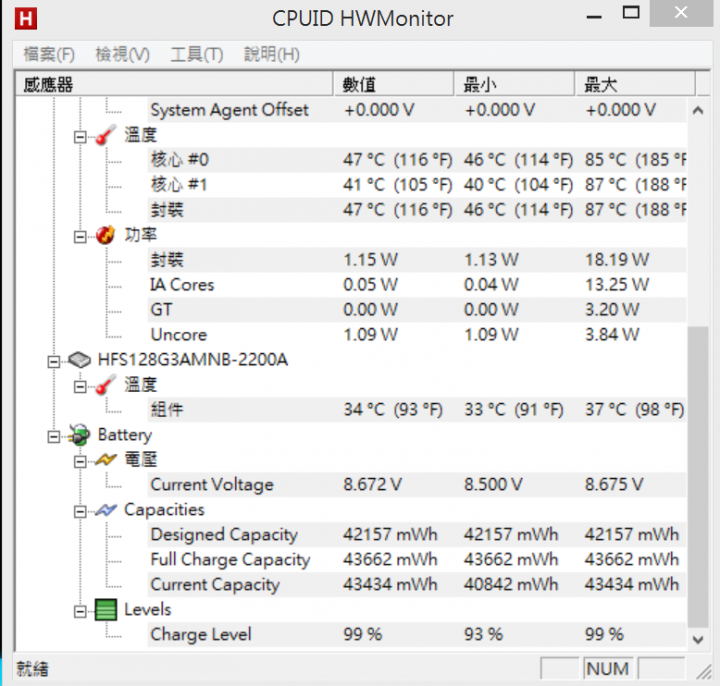
Task: Select the GT power row
Action: click(417, 310)
